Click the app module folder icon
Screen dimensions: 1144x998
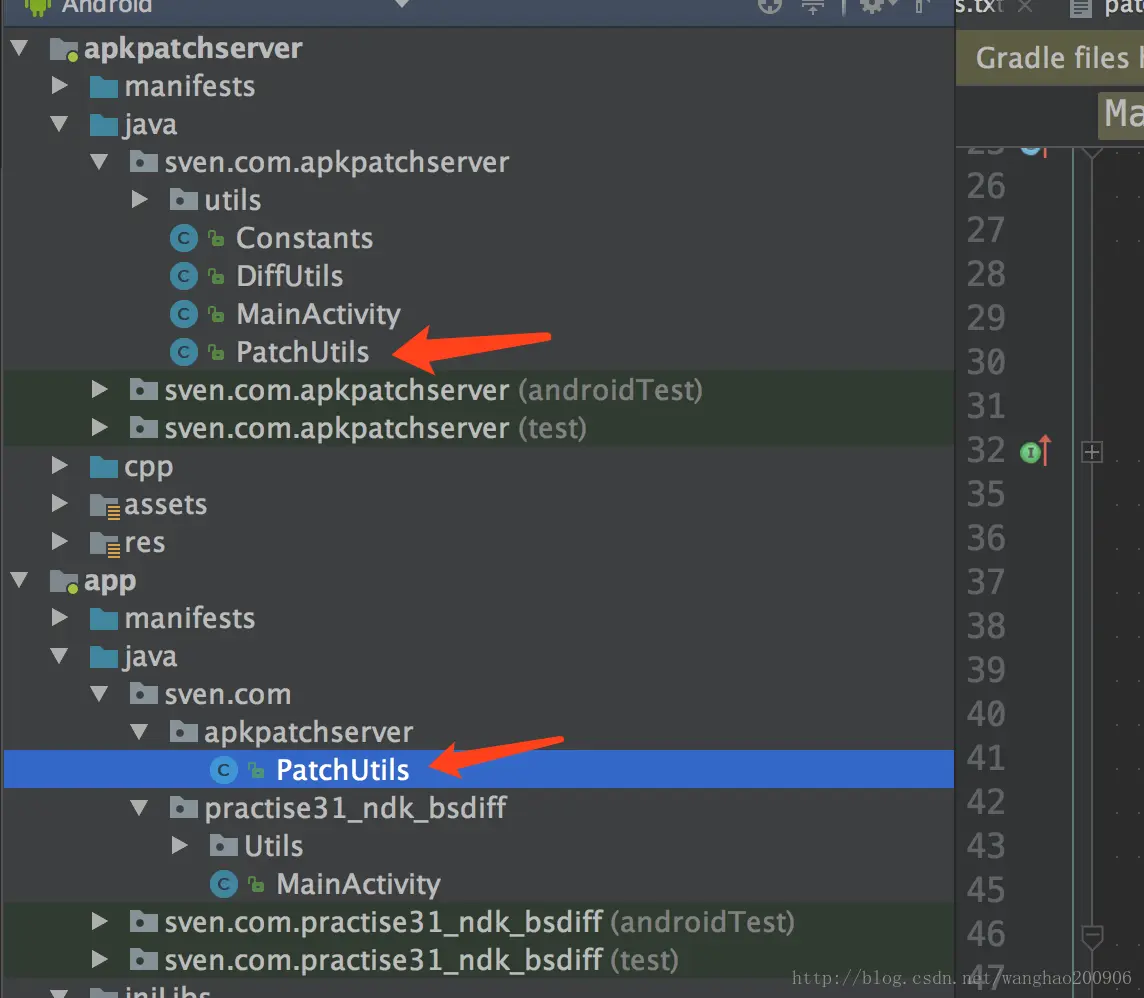point(63,581)
